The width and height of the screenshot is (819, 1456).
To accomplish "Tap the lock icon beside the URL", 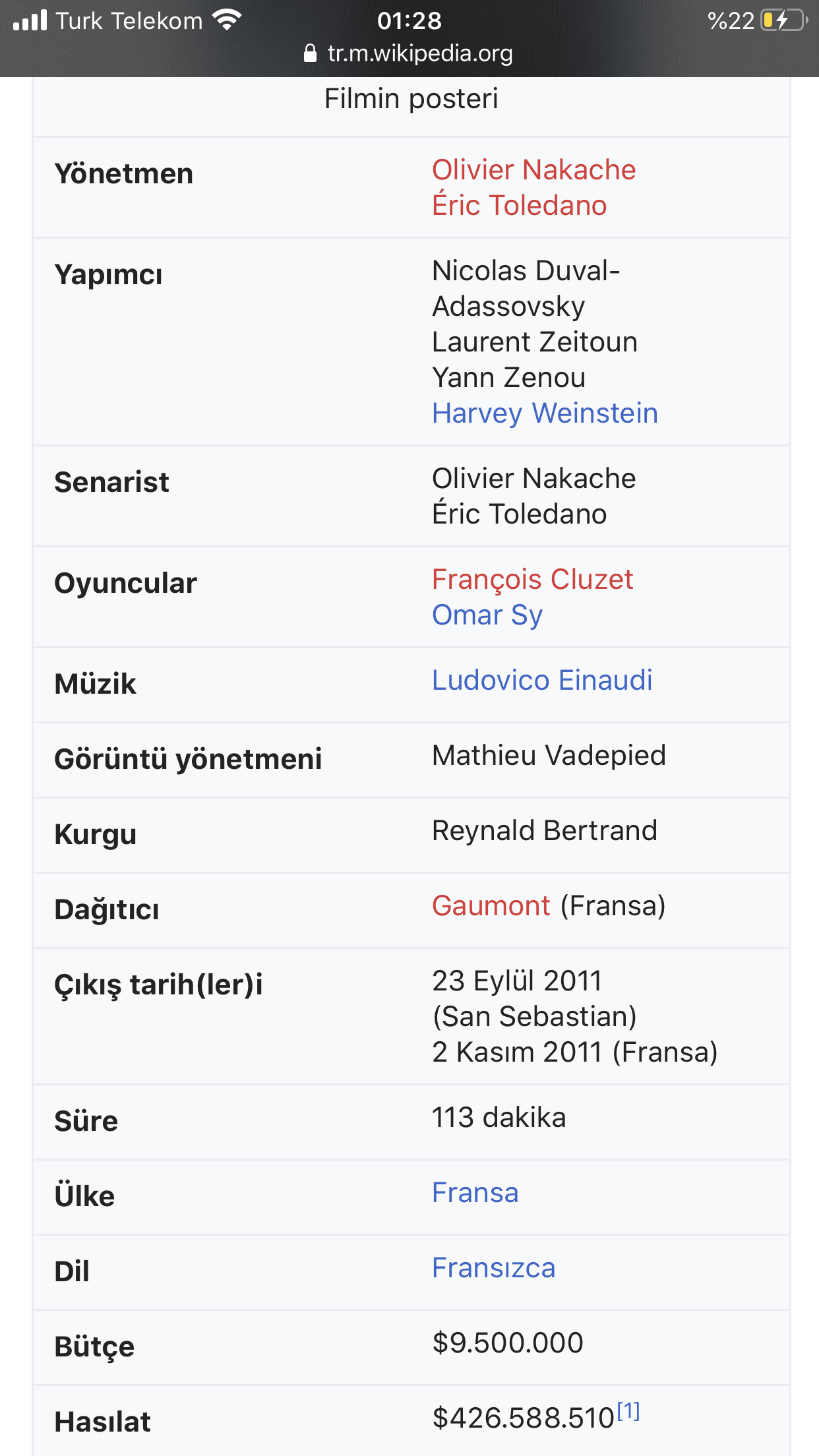I will pyautogui.click(x=310, y=53).
